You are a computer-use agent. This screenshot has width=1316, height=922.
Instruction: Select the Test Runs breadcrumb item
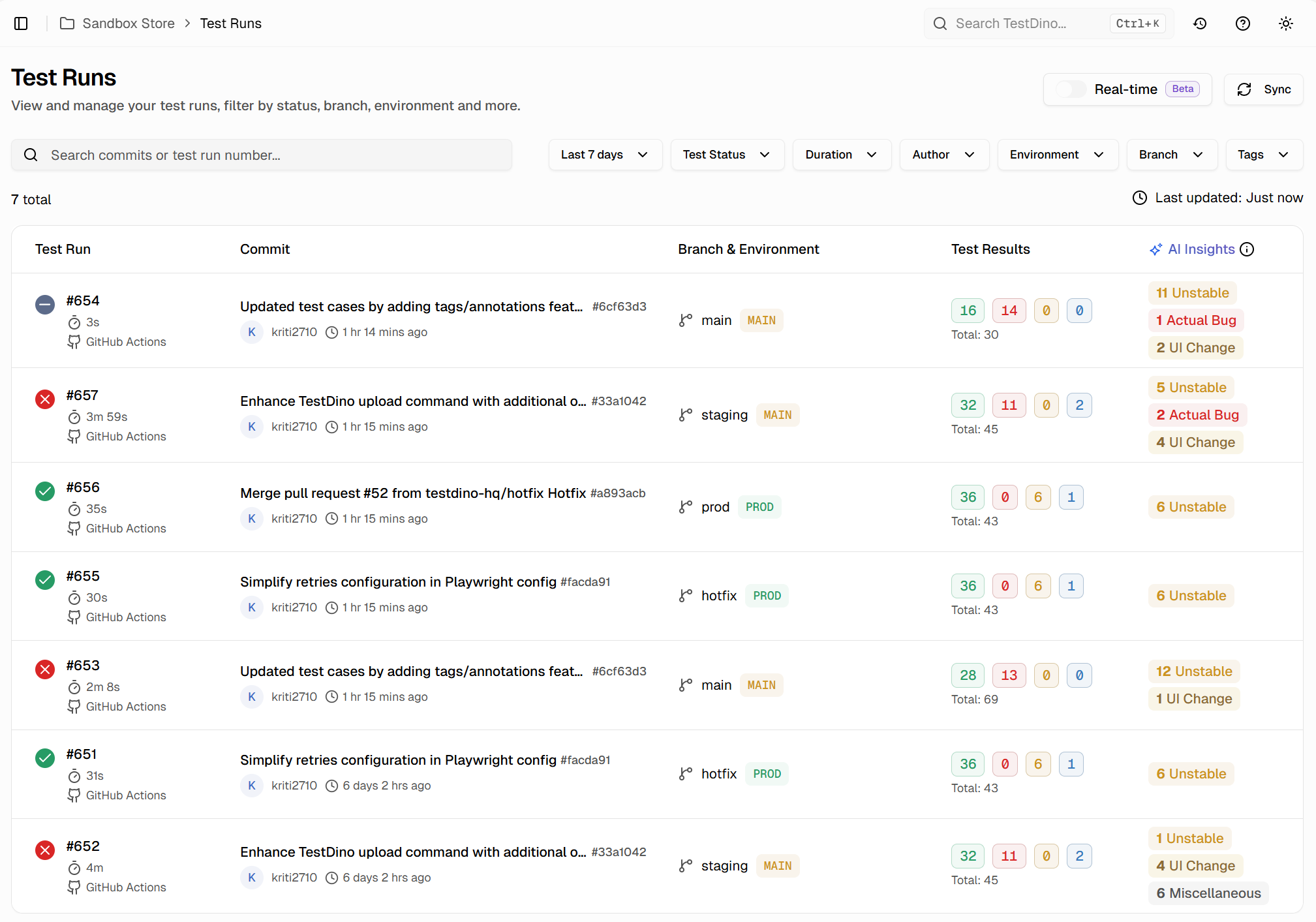pyautogui.click(x=230, y=23)
